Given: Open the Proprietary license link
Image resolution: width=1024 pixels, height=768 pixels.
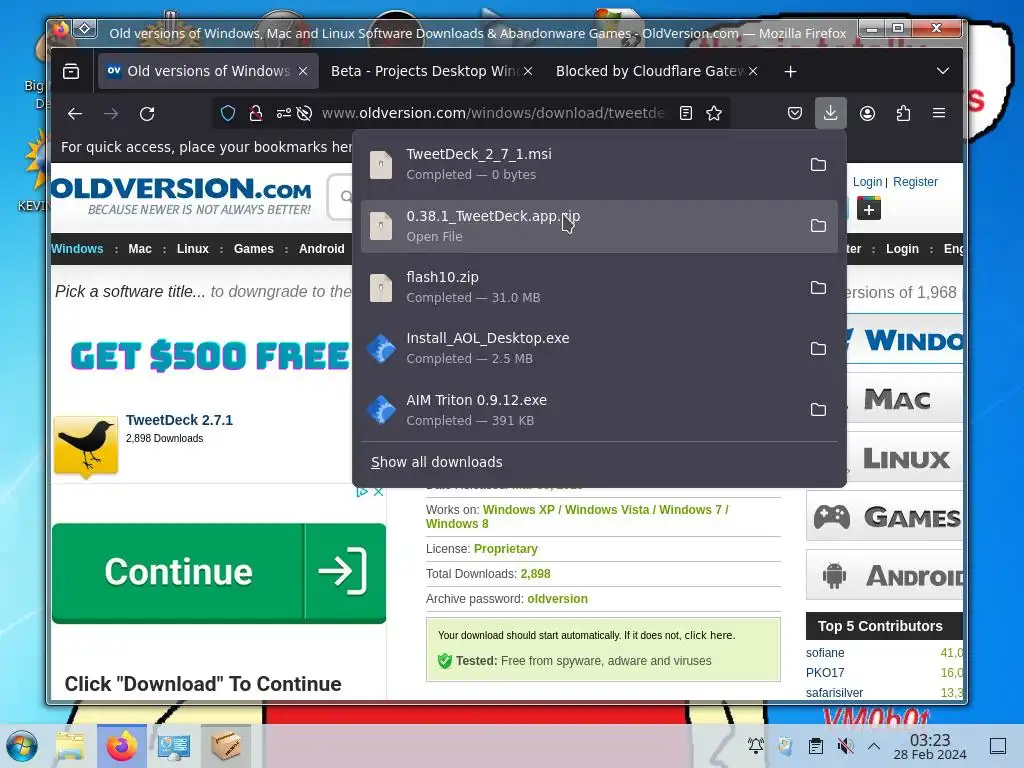Looking at the screenshot, I should coord(505,549).
